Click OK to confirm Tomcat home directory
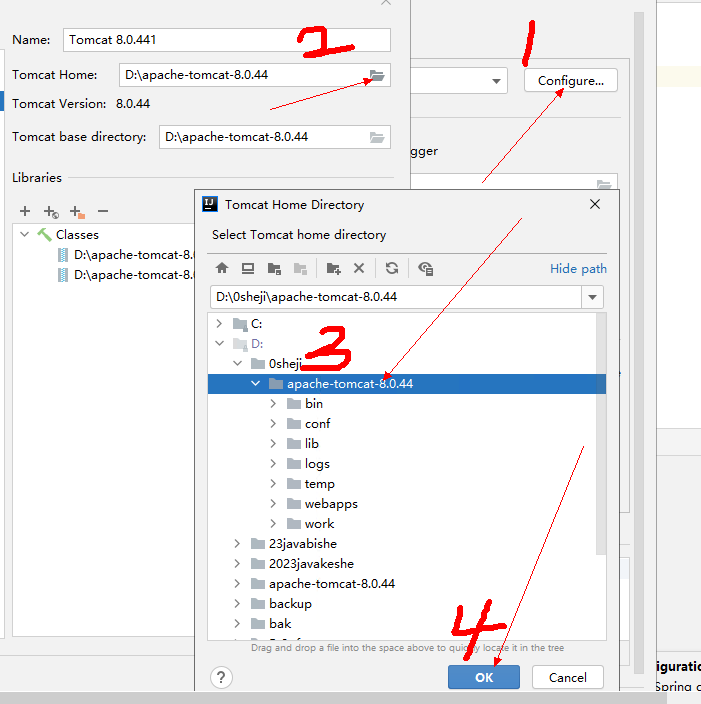This screenshot has width=701, height=704. tap(484, 677)
